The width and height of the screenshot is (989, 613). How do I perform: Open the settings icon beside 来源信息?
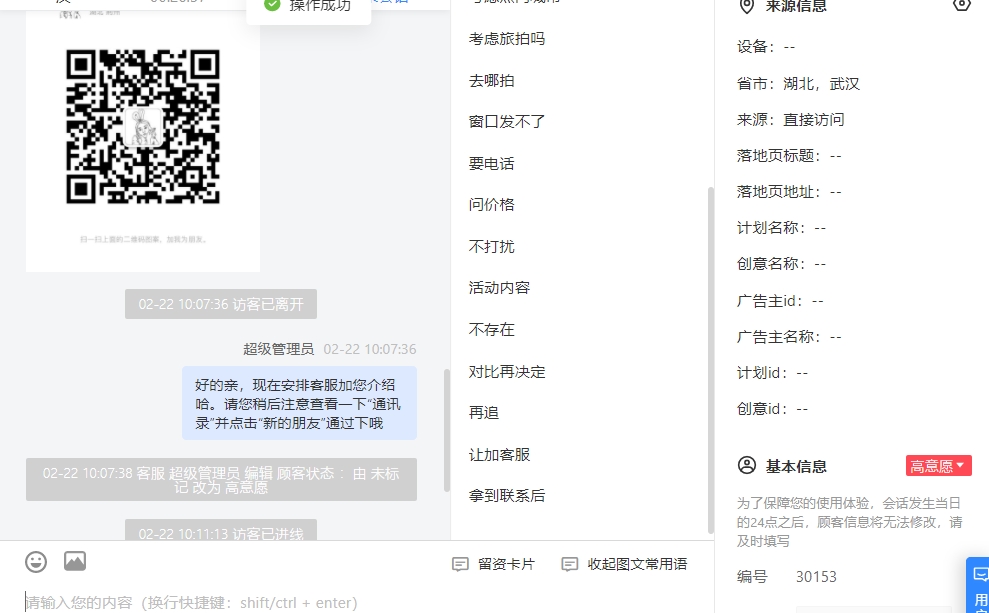point(962,5)
